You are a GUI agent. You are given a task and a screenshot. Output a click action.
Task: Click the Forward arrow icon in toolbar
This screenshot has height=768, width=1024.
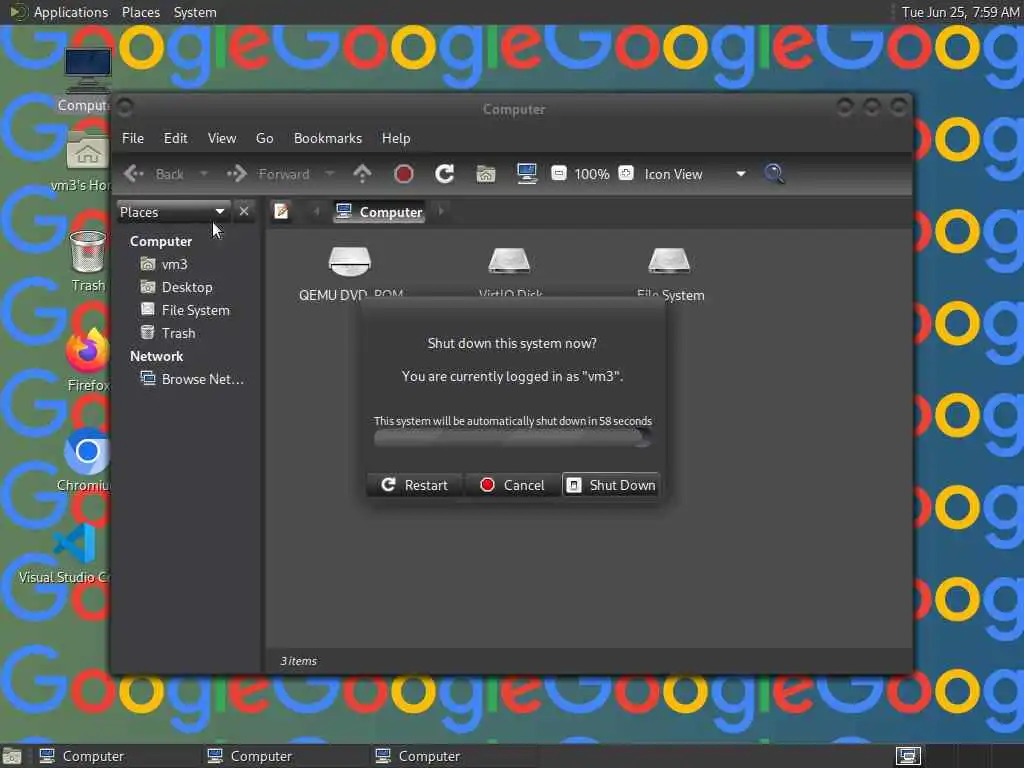click(236, 174)
